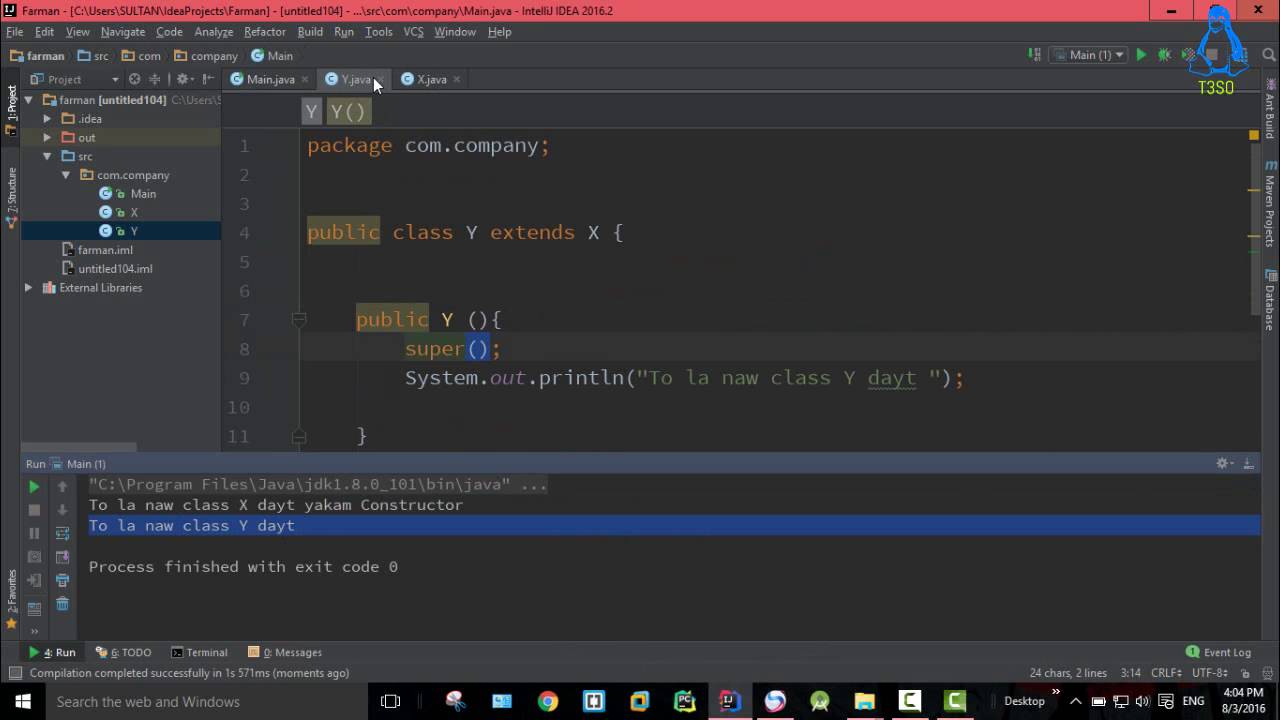The width and height of the screenshot is (1280, 720).
Task: Start debugging with the green bug icon
Action: tap(1164, 55)
